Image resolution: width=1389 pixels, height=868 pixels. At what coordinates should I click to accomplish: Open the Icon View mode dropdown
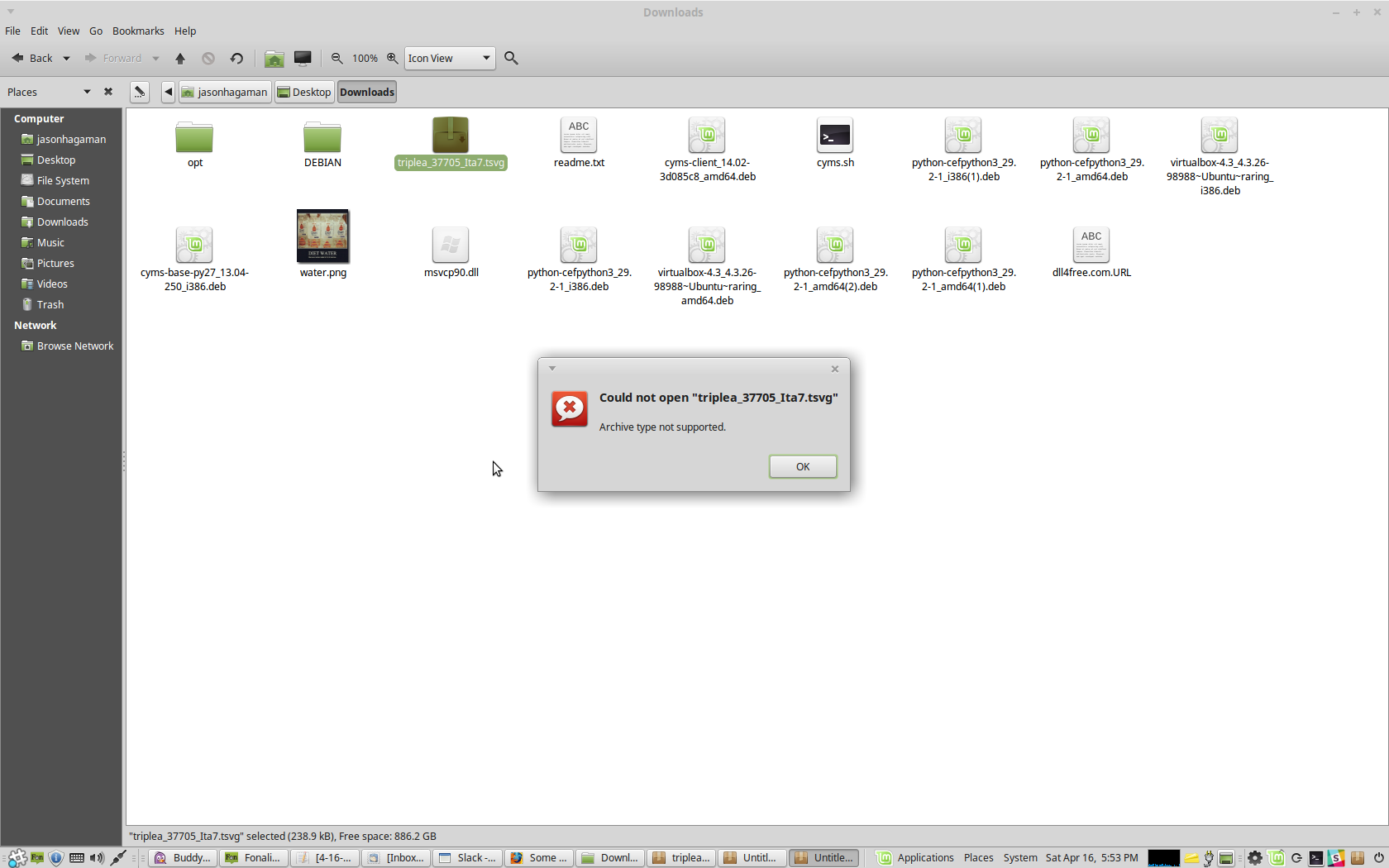click(x=450, y=58)
